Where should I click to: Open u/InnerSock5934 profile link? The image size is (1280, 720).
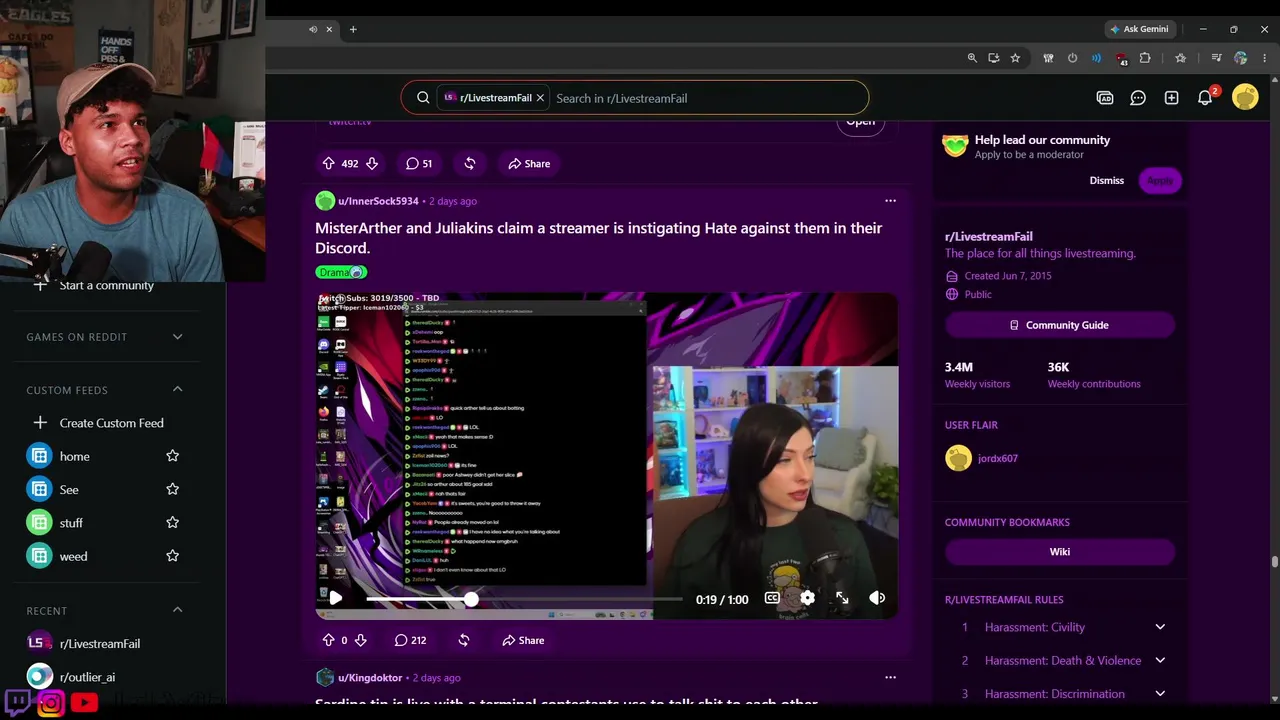click(x=378, y=201)
